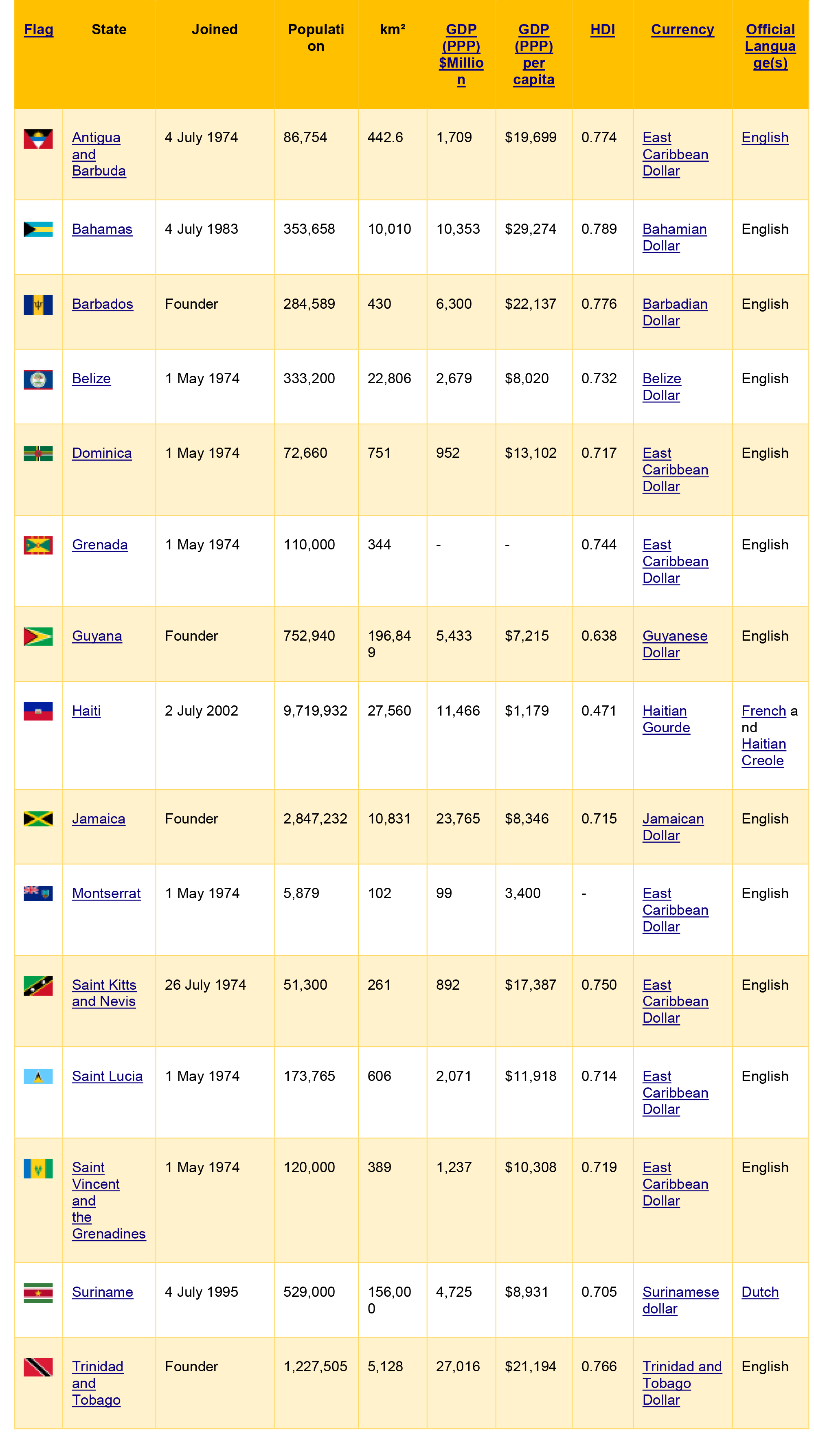Click the Saint Lucia flag icon
The width and height of the screenshot is (814, 1456).
pyautogui.click(x=38, y=1076)
